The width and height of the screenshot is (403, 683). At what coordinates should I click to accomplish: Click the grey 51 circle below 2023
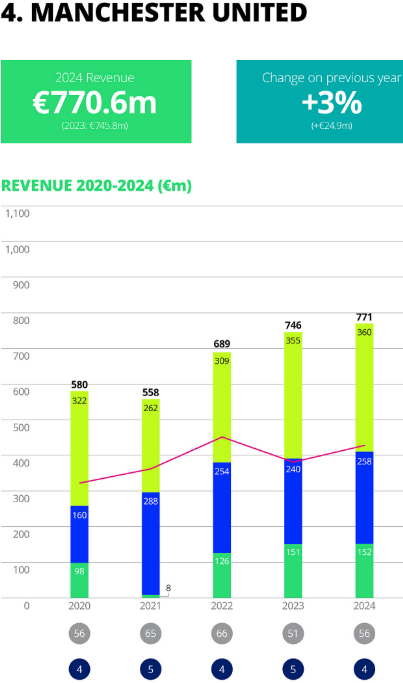pyautogui.click(x=293, y=633)
